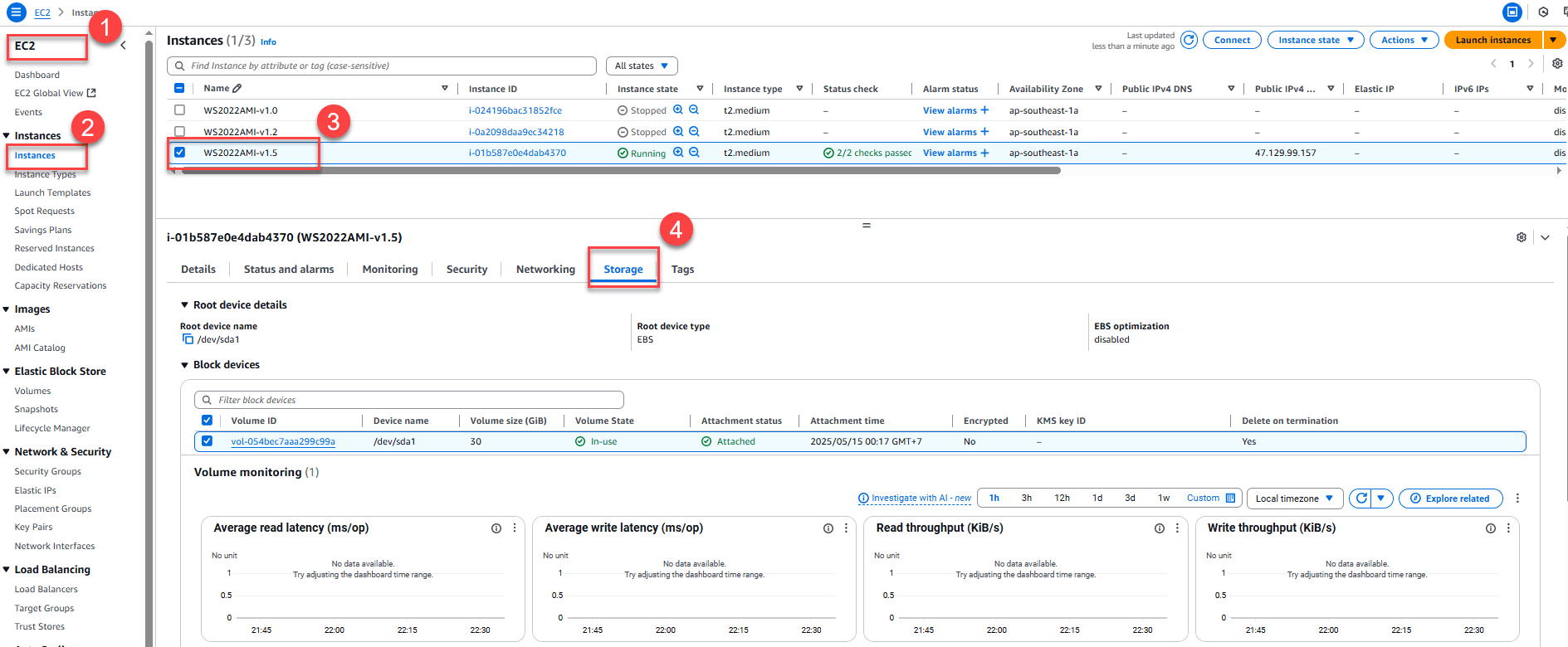Select the WS2022AMI-v1.0 instance checkbox

point(179,109)
